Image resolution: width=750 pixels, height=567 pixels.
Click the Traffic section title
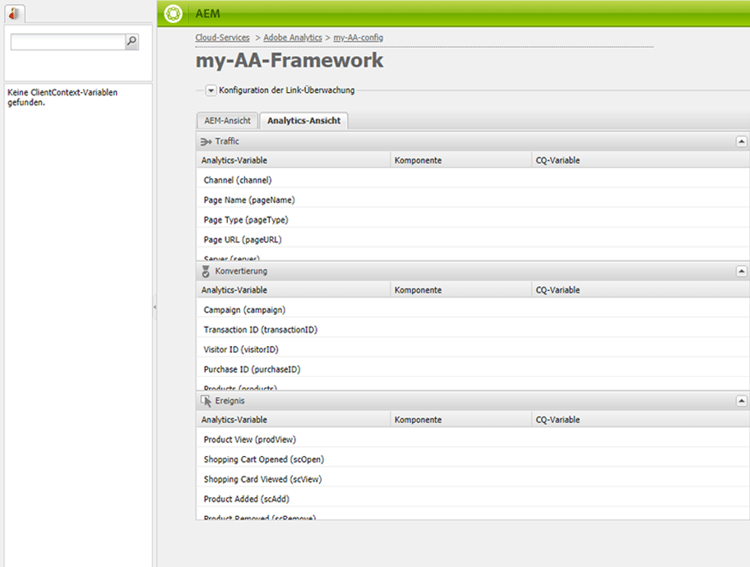pos(227,141)
